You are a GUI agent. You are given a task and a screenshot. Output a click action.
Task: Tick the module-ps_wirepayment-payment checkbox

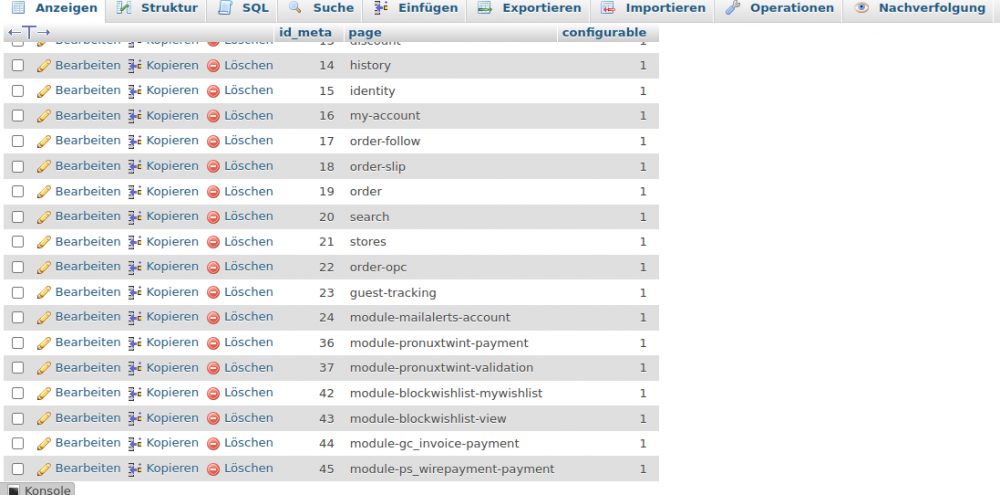[18, 469]
